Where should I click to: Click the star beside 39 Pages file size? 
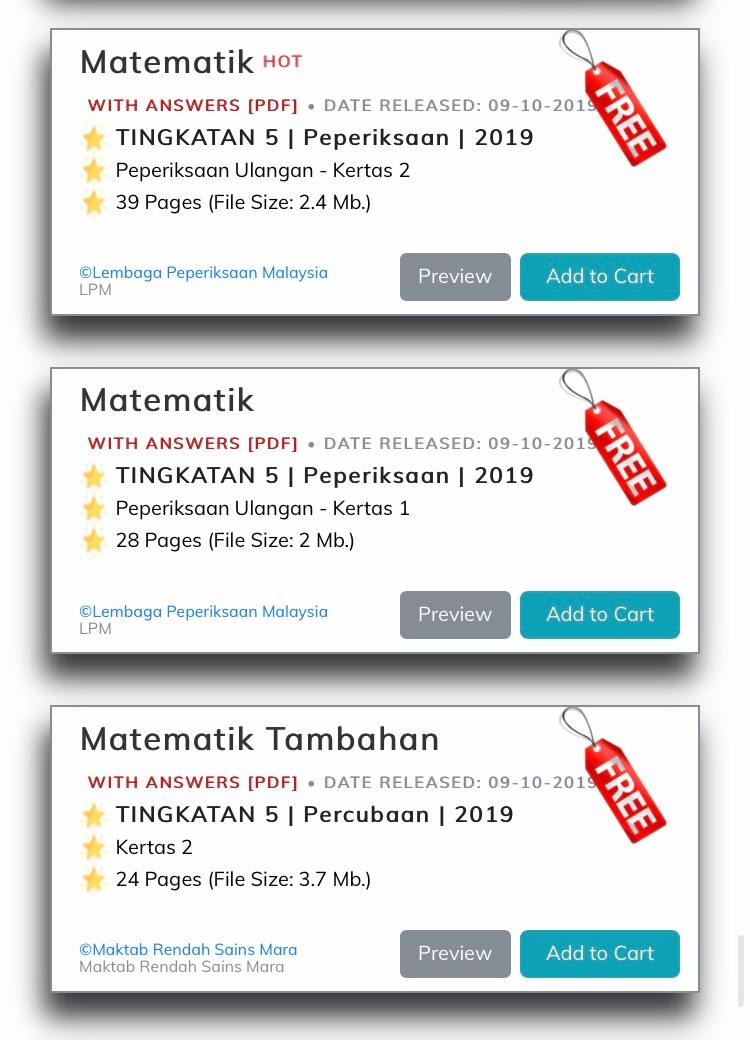coord(94,202)
